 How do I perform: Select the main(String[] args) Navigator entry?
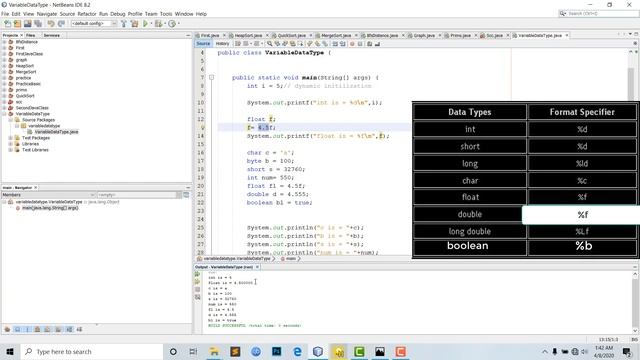coord(50,208)
